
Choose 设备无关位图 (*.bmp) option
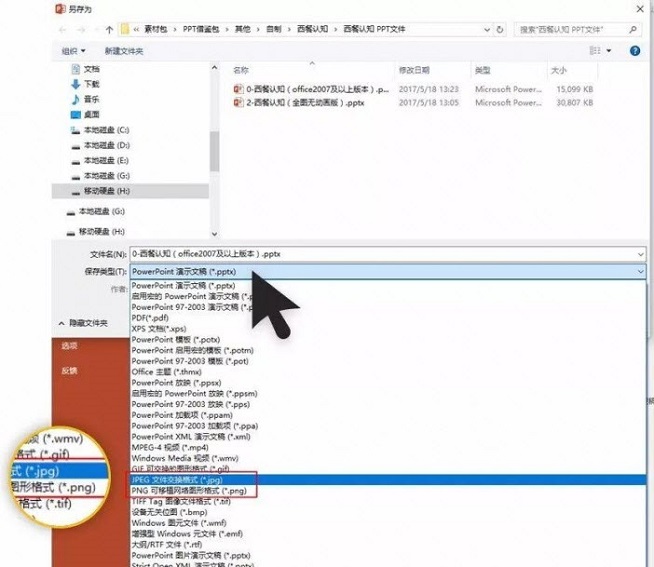[x=169, y=512]
